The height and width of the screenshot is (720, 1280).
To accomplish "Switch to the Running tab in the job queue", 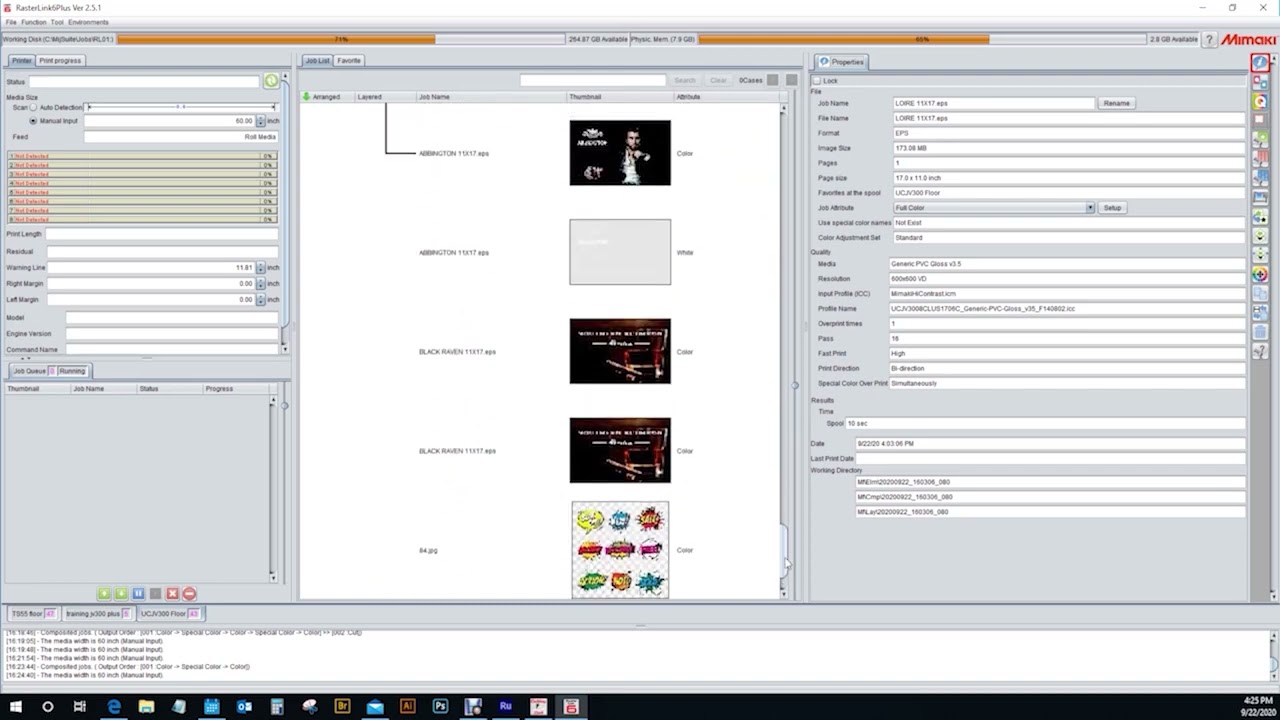I will click(x=72, y=371).
